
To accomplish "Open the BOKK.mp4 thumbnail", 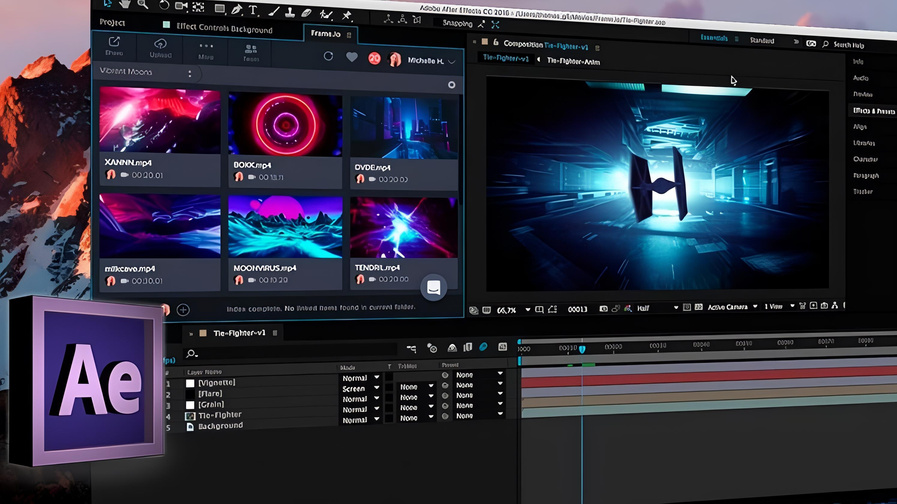I will [285, 125].
